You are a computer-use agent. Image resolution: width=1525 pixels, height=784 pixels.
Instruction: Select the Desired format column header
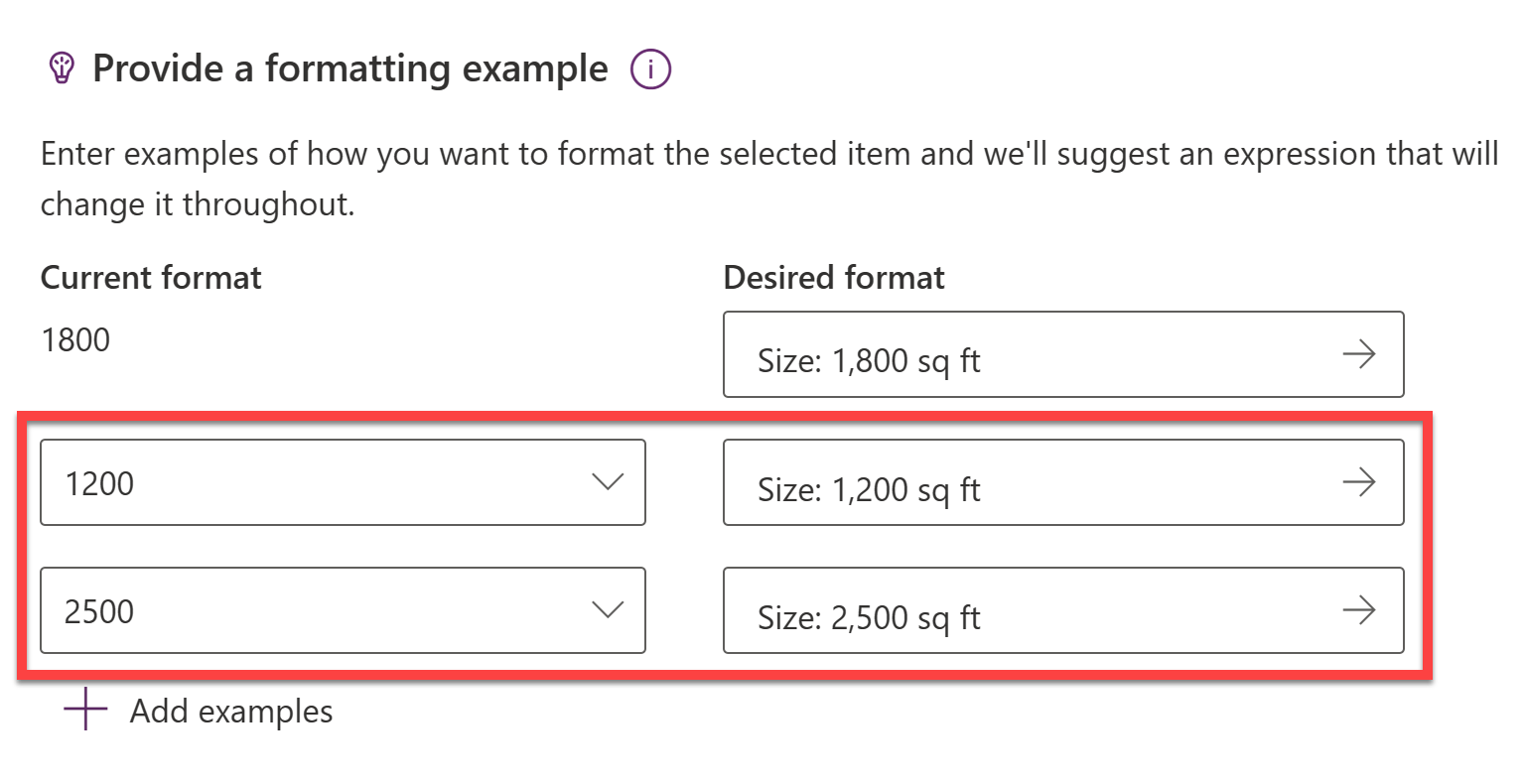pos(833,277)
